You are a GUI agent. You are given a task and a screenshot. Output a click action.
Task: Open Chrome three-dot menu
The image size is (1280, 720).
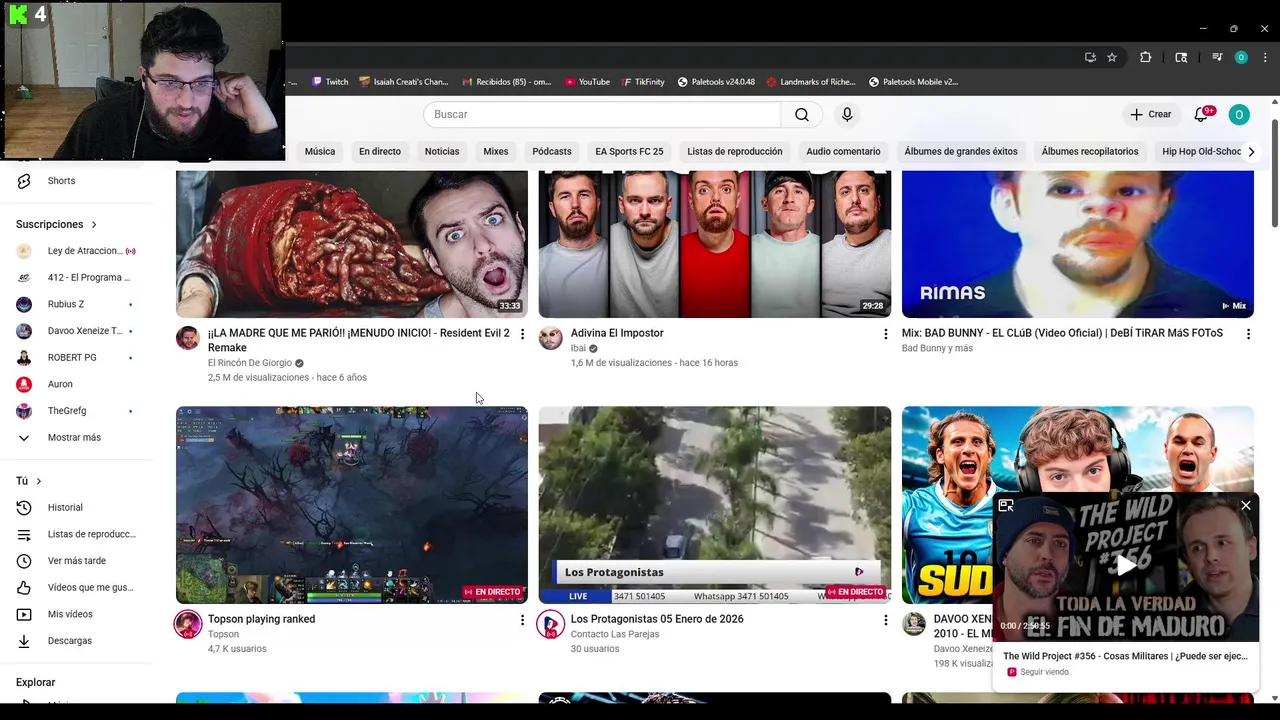(x=1264, y=57)
